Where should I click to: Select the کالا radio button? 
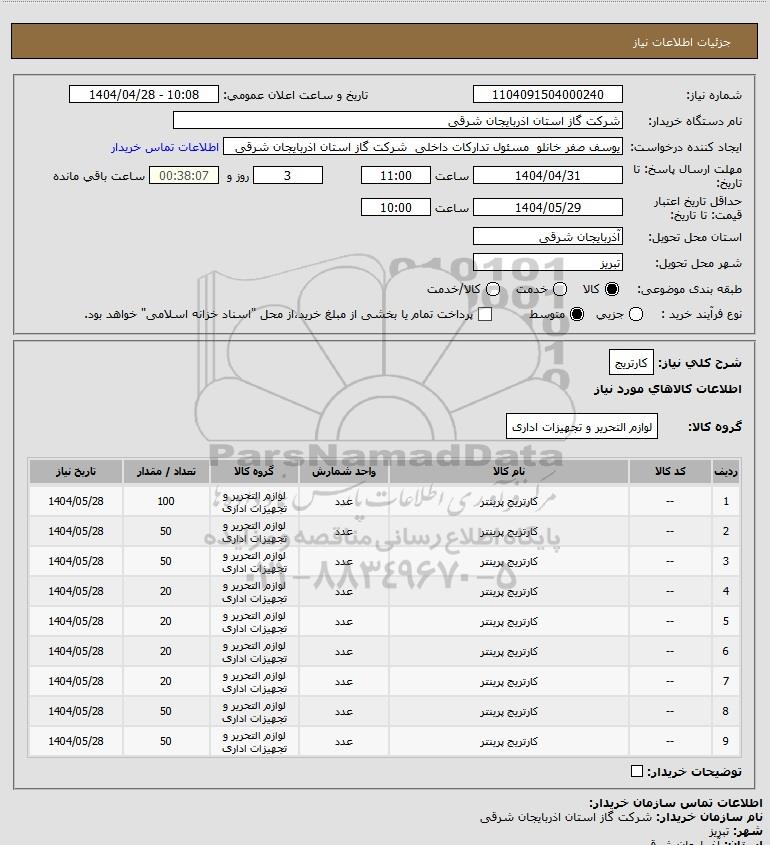pos(612,289)
